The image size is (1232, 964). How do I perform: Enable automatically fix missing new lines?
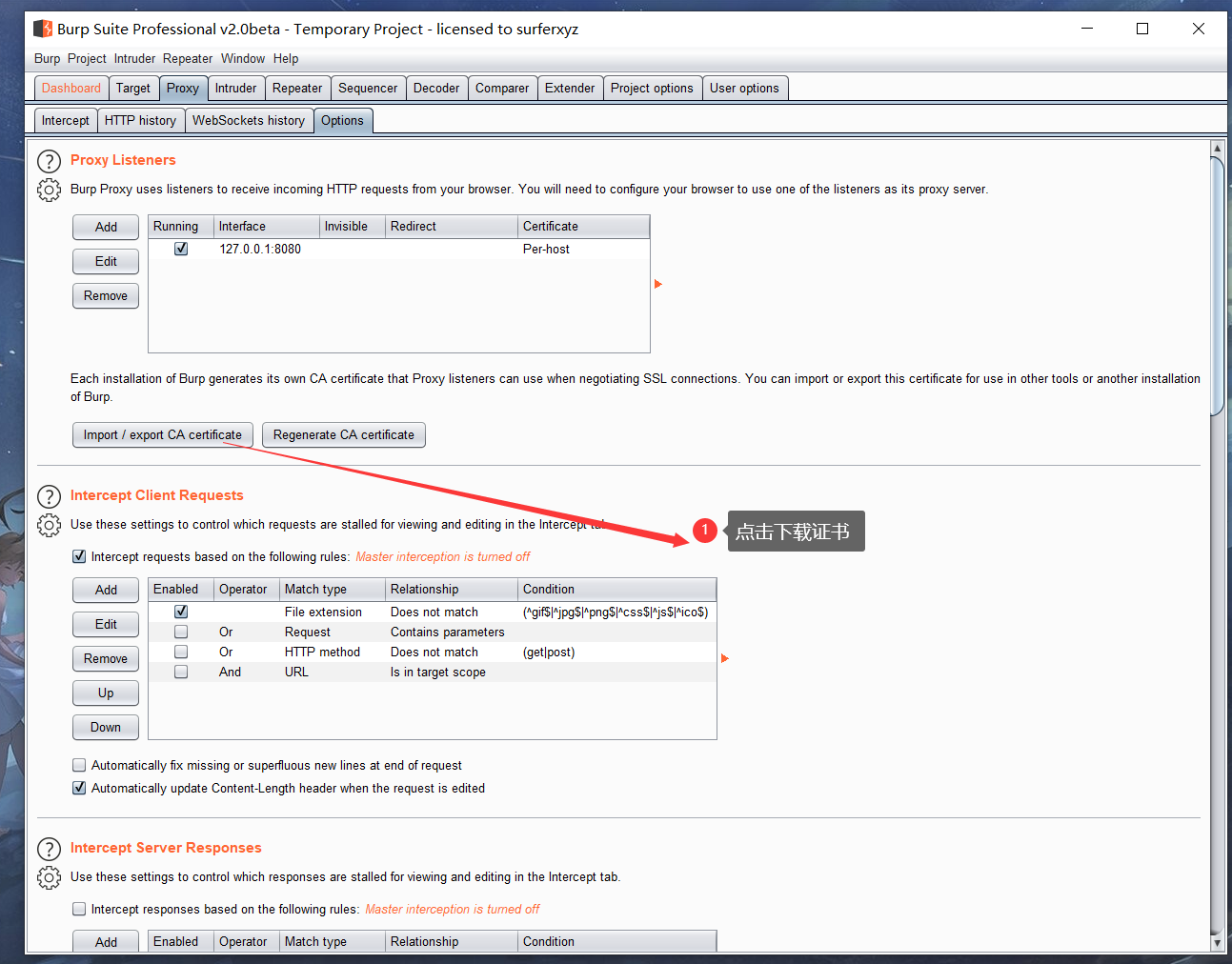79,765
